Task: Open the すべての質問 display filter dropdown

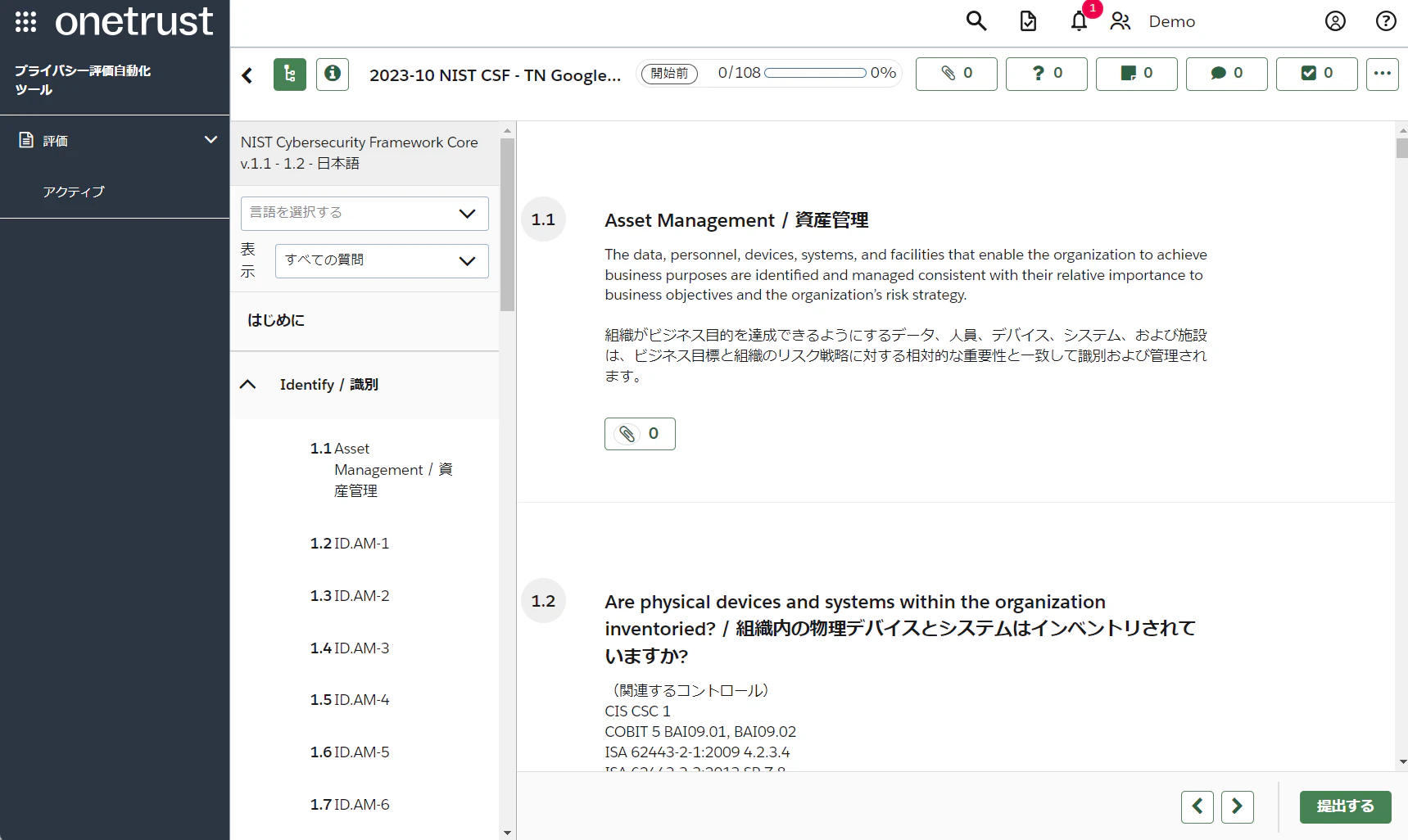Action: 382,261
